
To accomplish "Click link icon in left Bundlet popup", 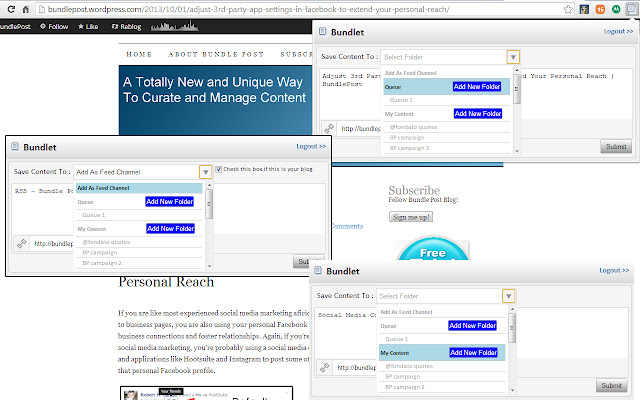I will (22, 244).
